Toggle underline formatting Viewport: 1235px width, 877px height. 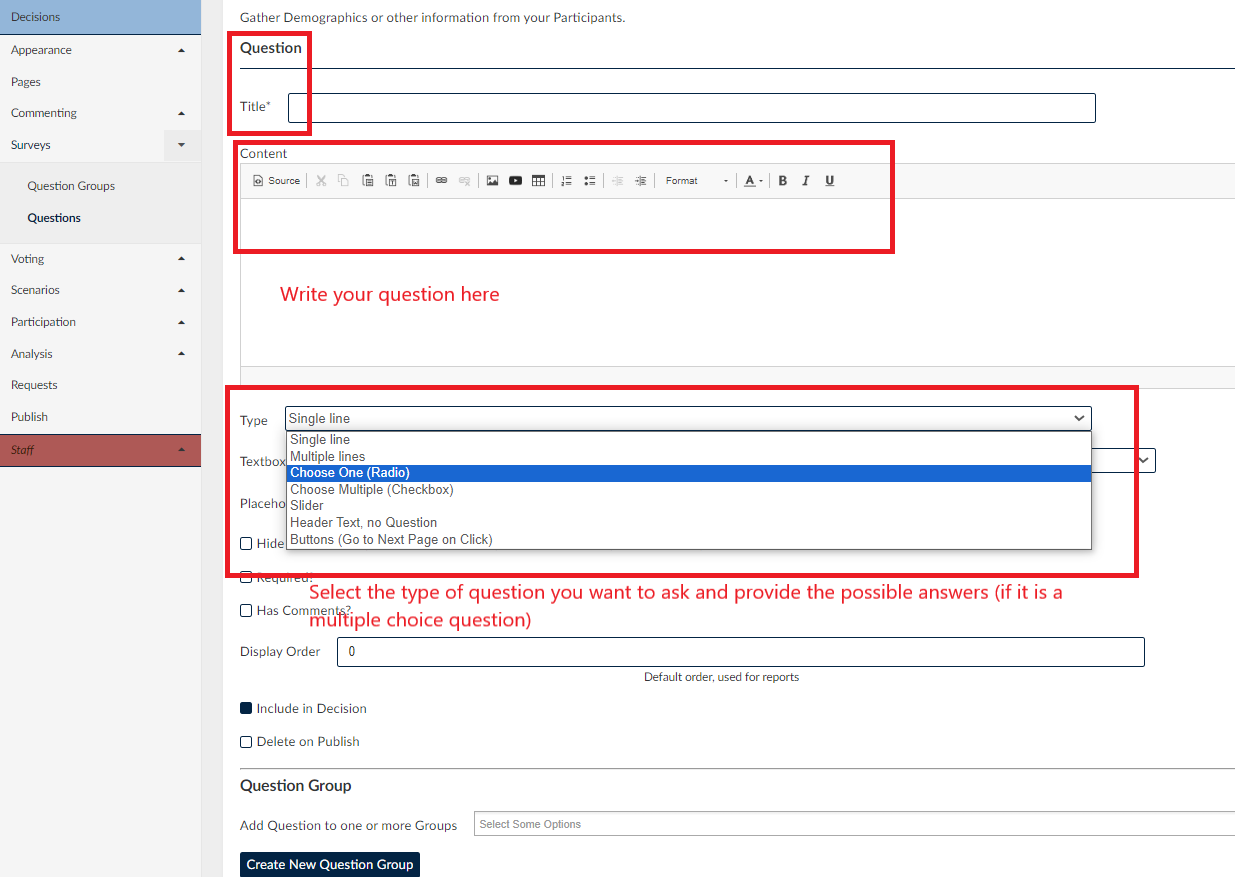pos(829,181)
